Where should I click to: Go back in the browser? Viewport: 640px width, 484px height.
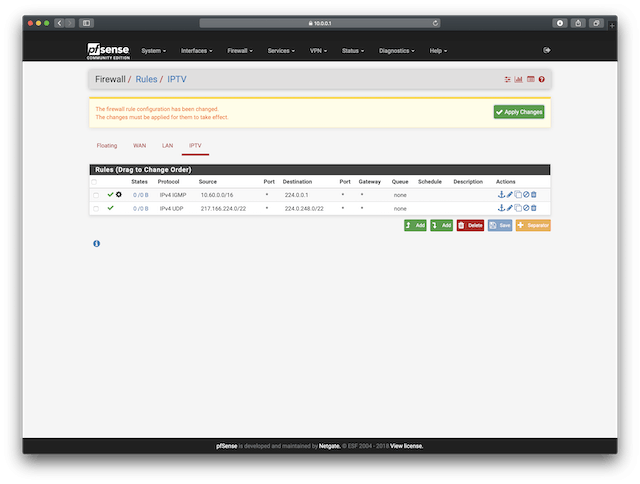point(60,23)
